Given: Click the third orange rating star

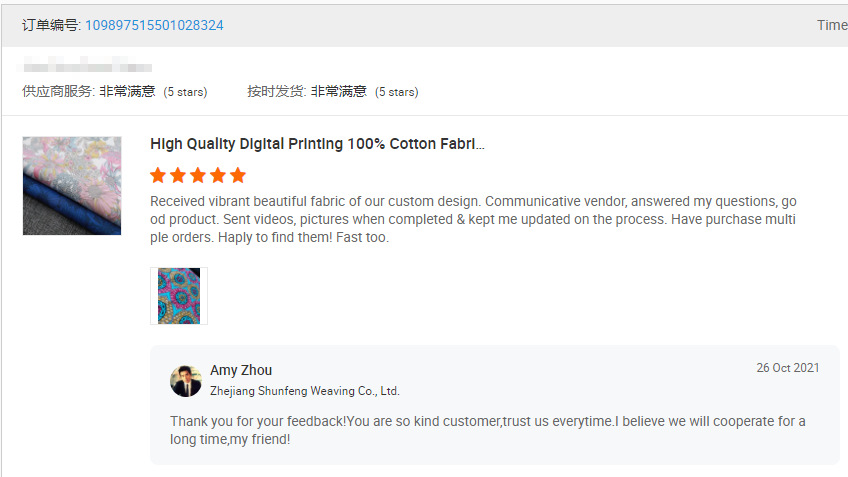Looking at the screenshot, I should click(198, 175).
